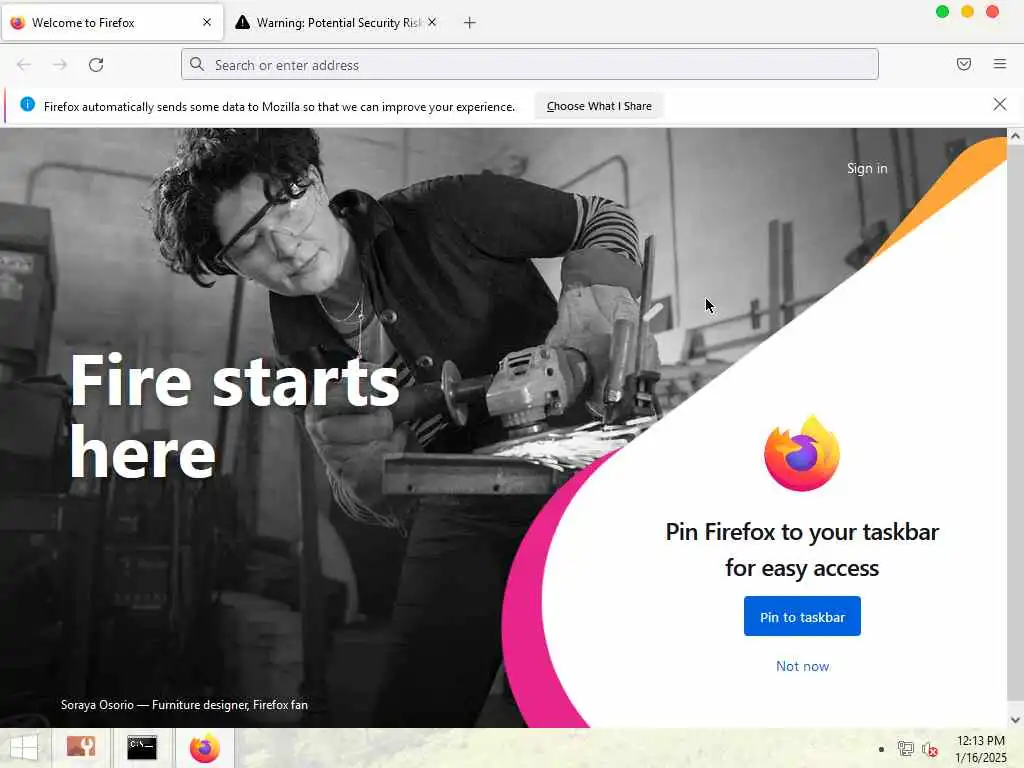Click the page scrollbar down arrow

(1015, 719)
